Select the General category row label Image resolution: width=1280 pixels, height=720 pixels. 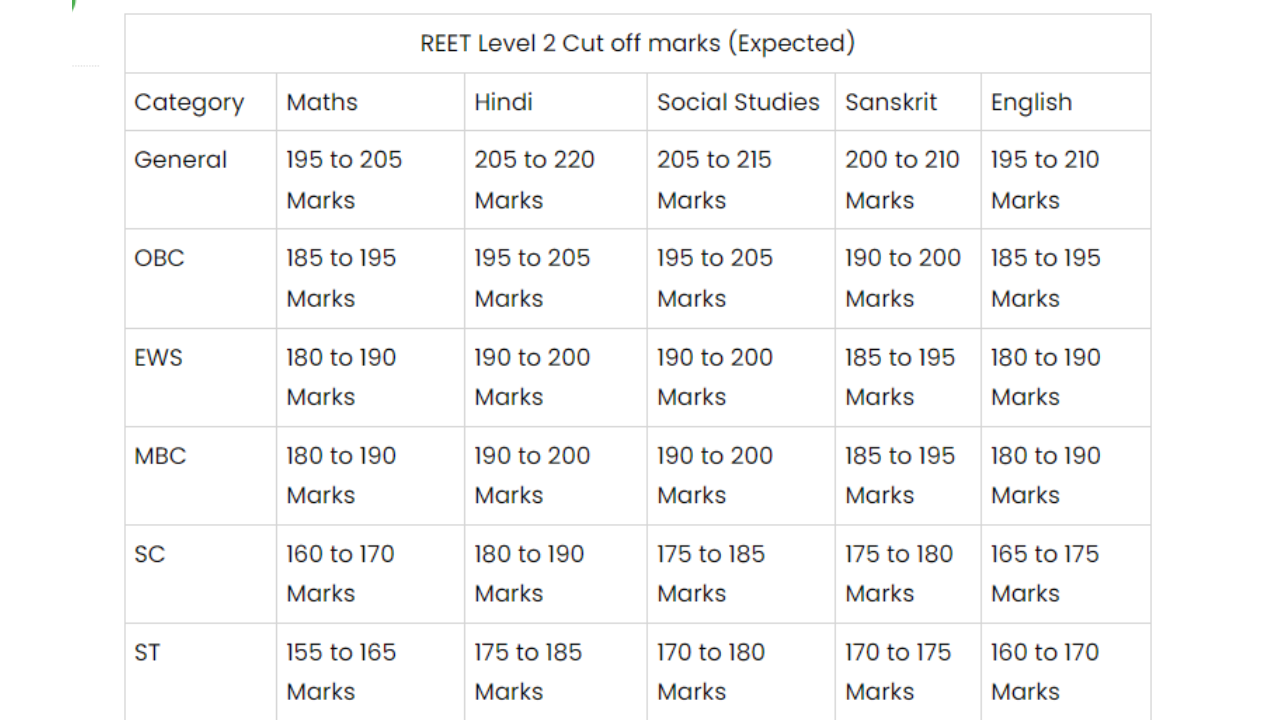[181, 160]
